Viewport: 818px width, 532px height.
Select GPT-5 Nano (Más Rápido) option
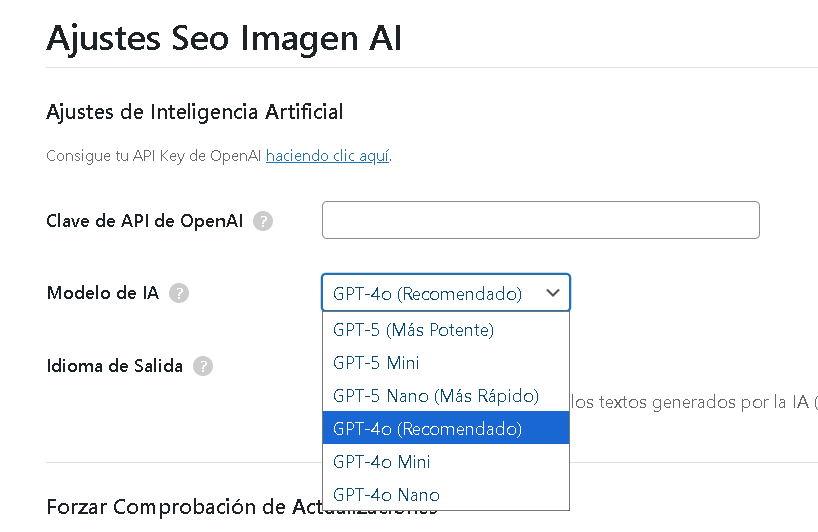point(435,396)
